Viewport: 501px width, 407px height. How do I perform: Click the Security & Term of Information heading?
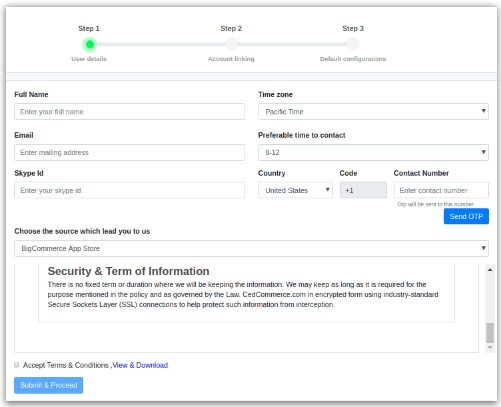pyautogui.click(x=128, y=271)
